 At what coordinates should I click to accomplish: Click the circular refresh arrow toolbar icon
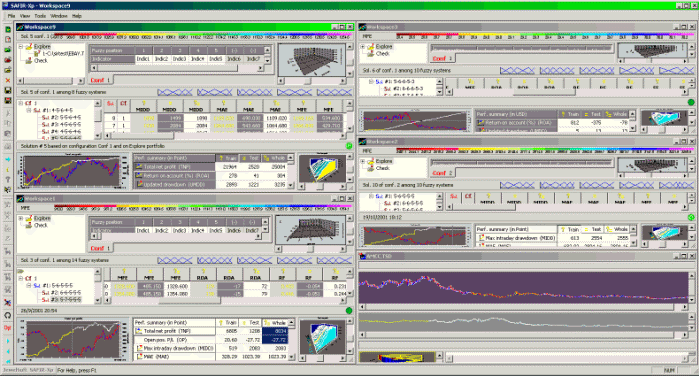click(8, 315)
